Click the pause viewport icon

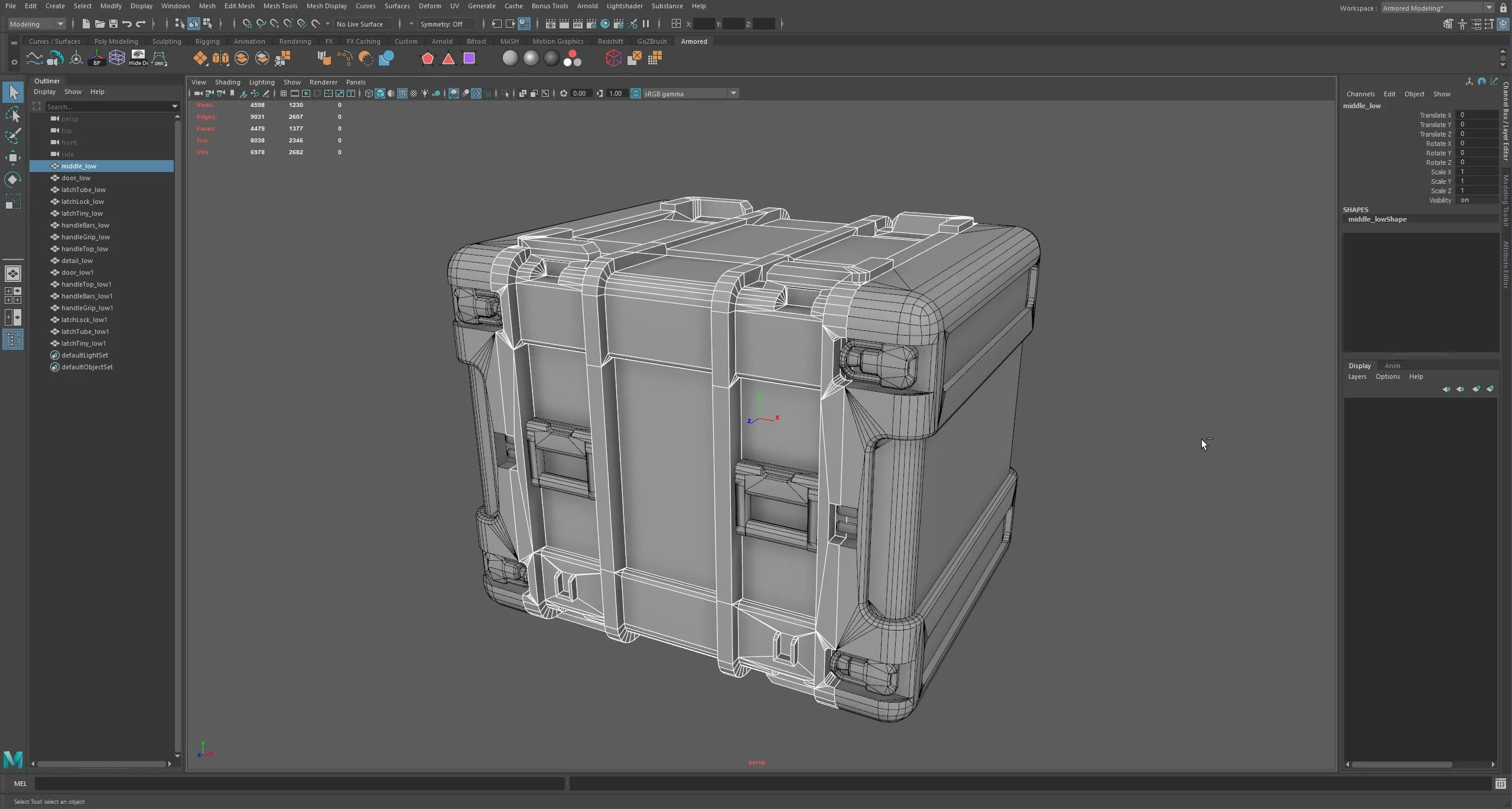(x=646, y=24)
